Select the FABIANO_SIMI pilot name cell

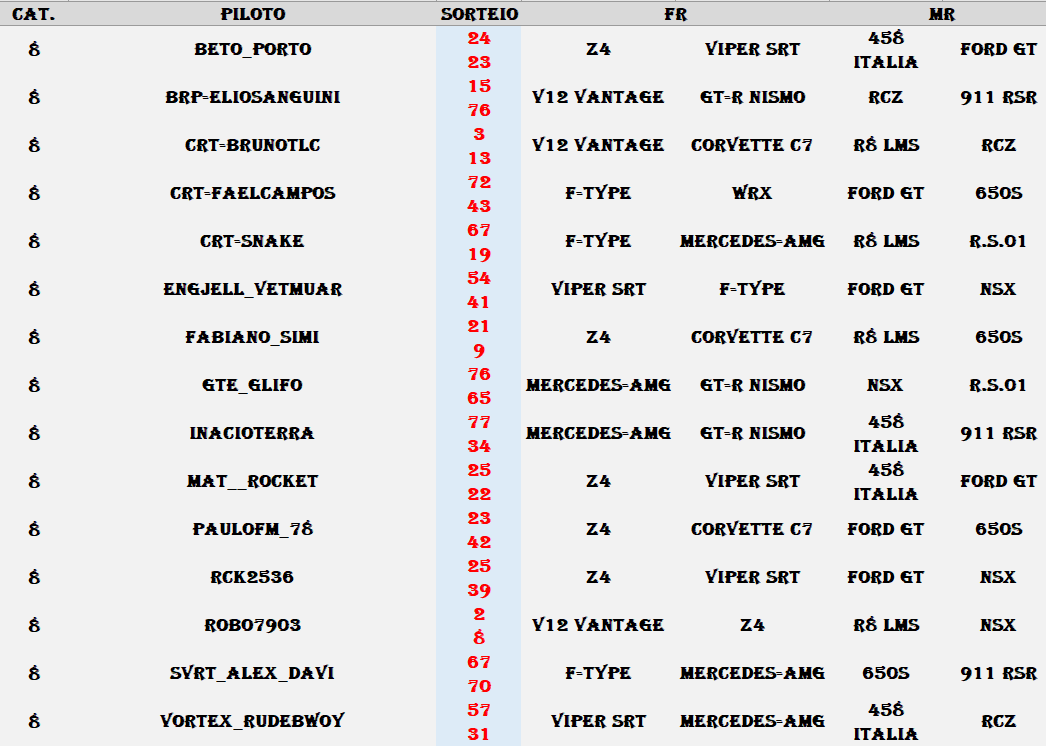click(252, 338)
